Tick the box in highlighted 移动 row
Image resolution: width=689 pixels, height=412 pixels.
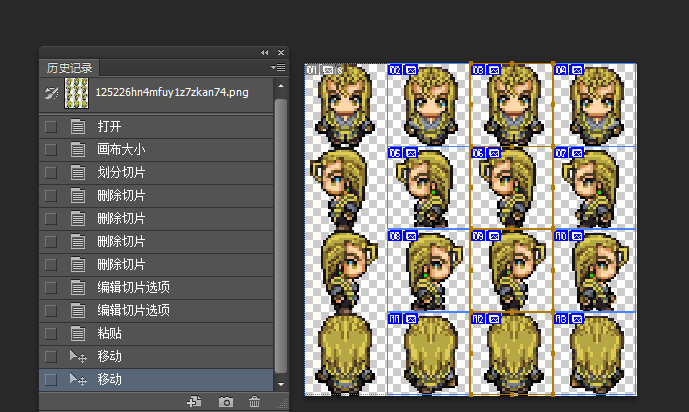point(51,380)
